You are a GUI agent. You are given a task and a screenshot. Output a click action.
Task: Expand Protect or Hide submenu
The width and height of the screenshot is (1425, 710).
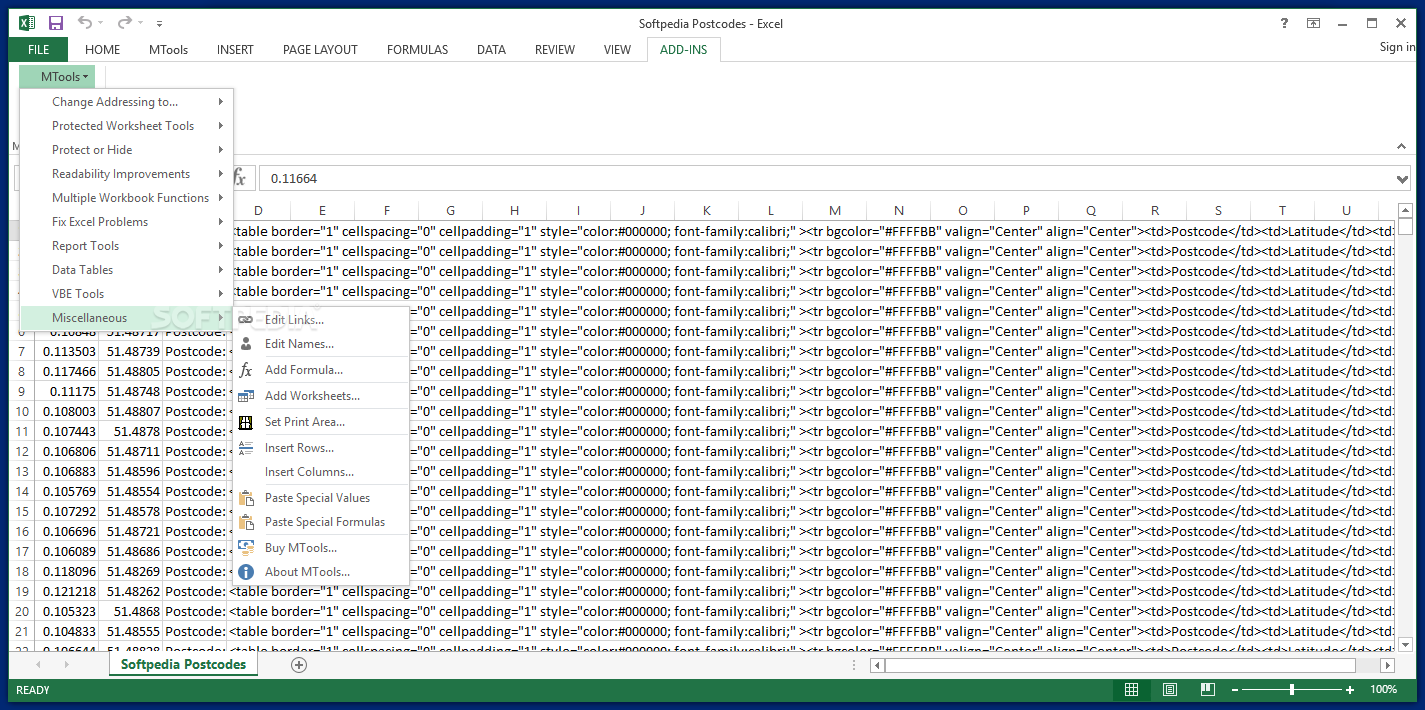pos(126,150)
